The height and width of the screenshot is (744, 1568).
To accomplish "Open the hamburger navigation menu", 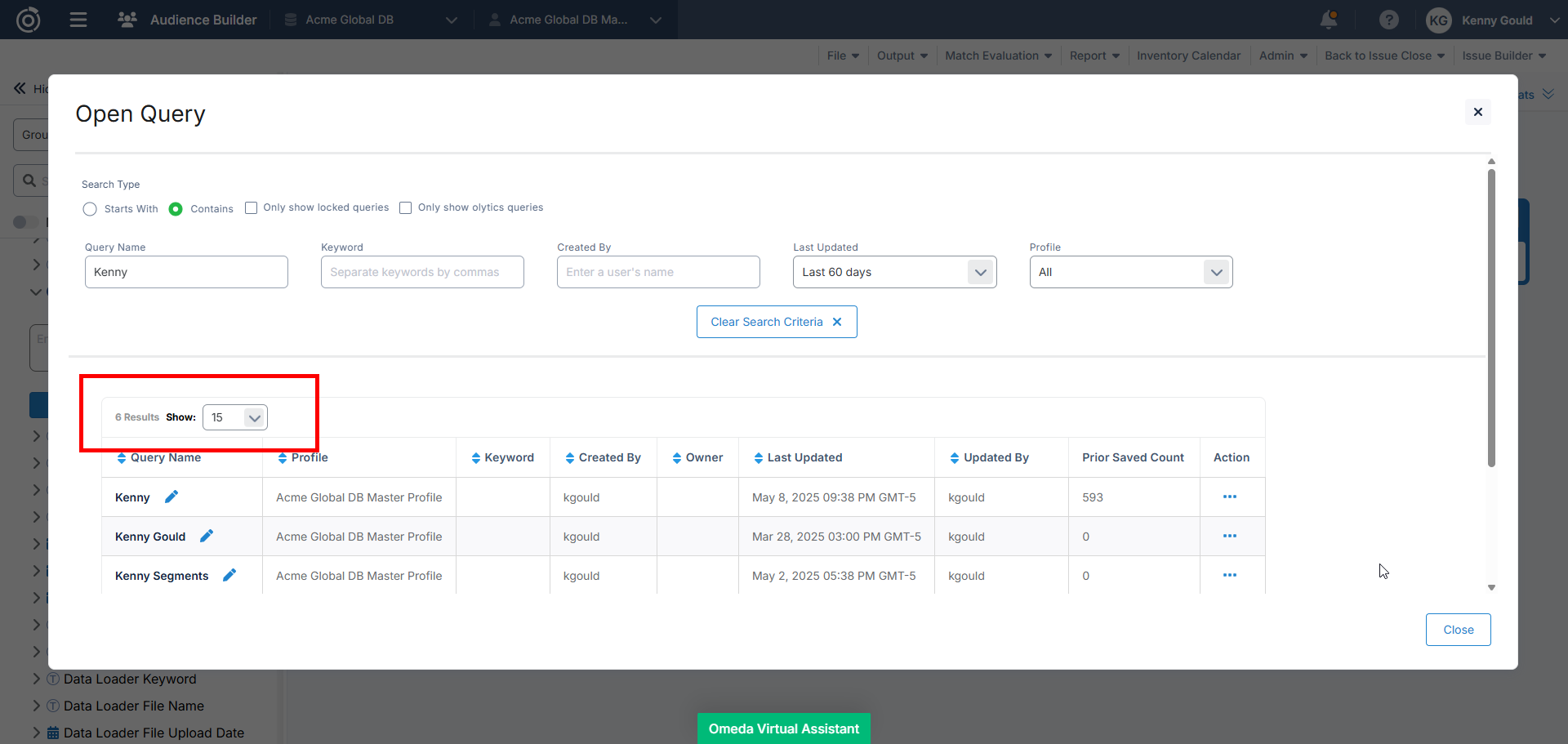I will (78, 20).
